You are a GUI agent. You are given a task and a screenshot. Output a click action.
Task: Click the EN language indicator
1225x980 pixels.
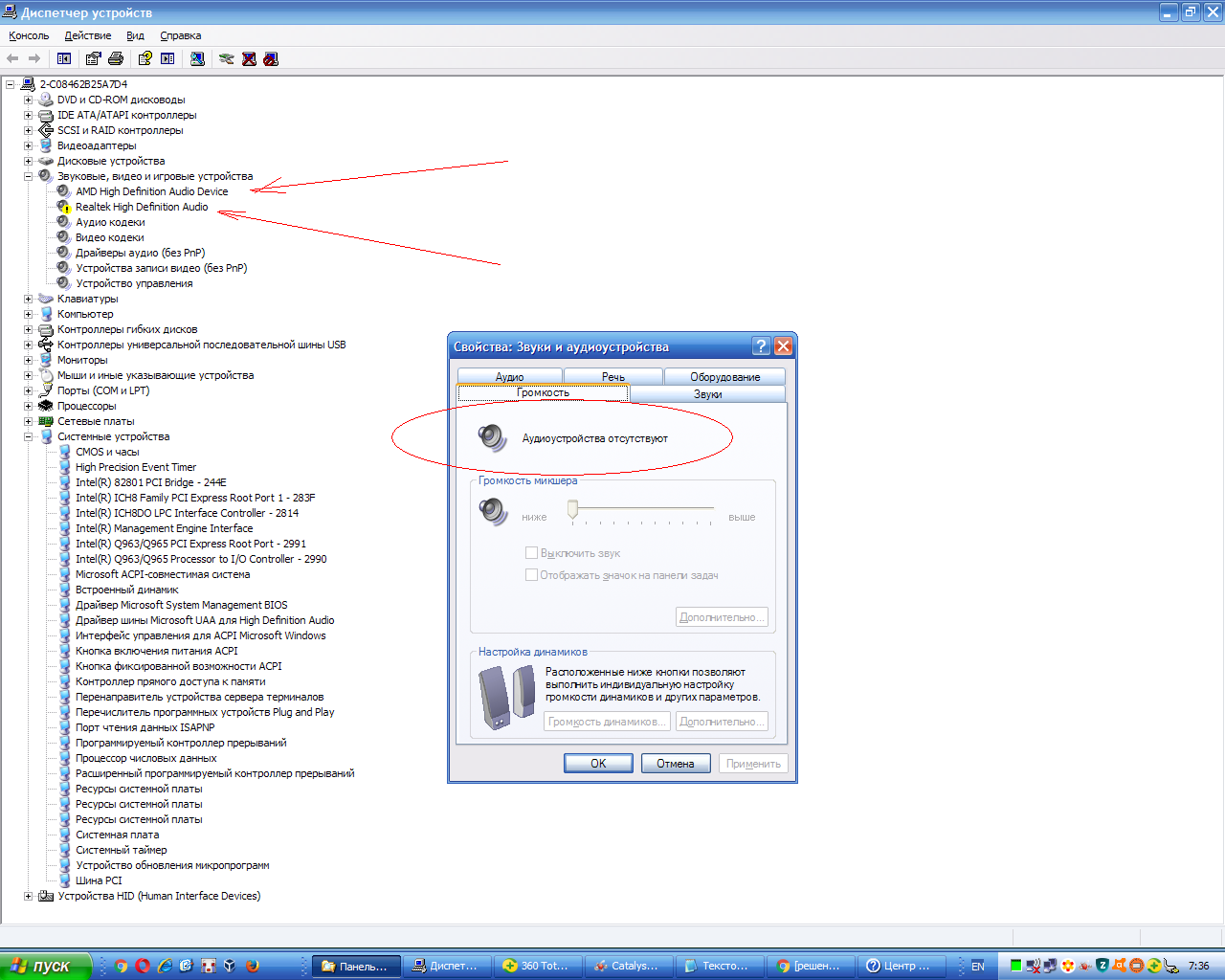978,966
